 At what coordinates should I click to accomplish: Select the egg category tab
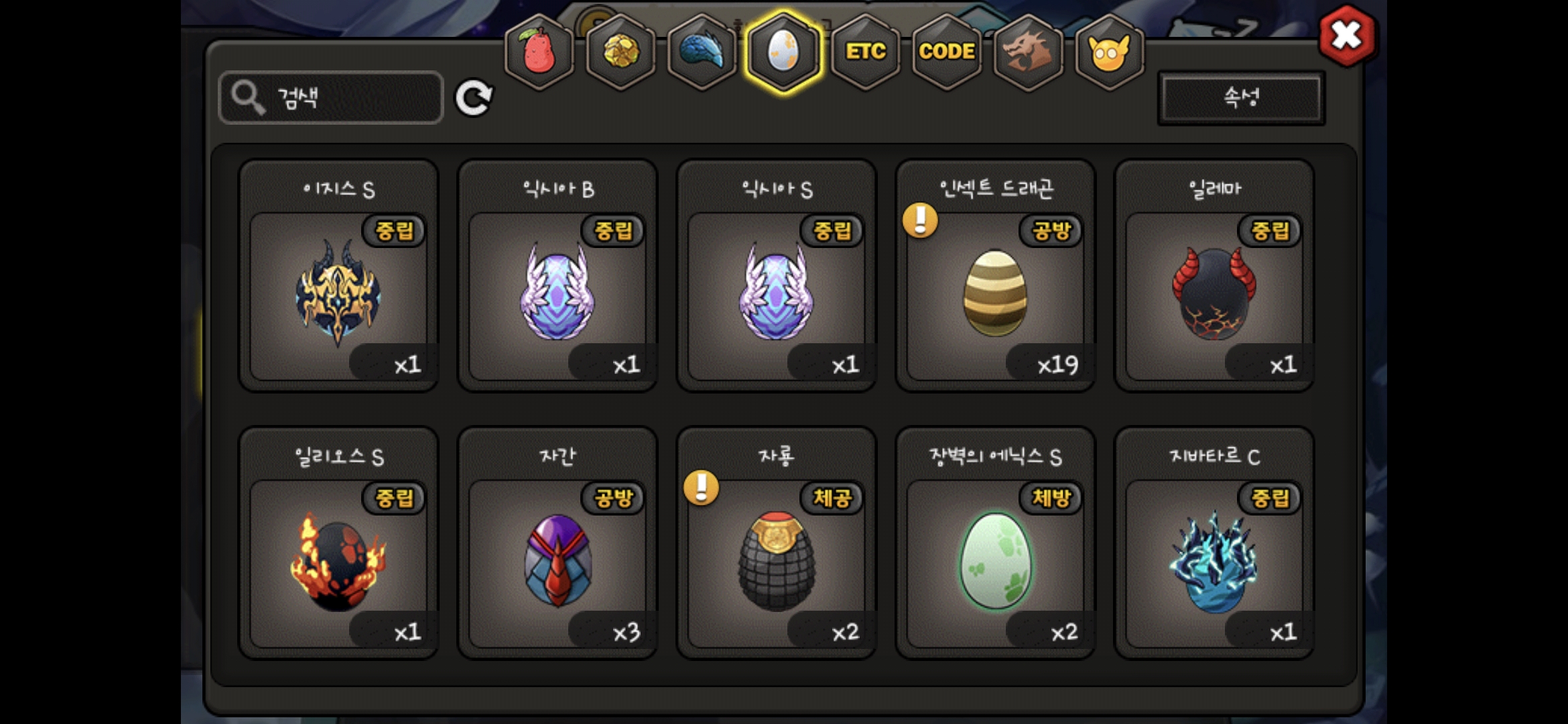(783, 52)
